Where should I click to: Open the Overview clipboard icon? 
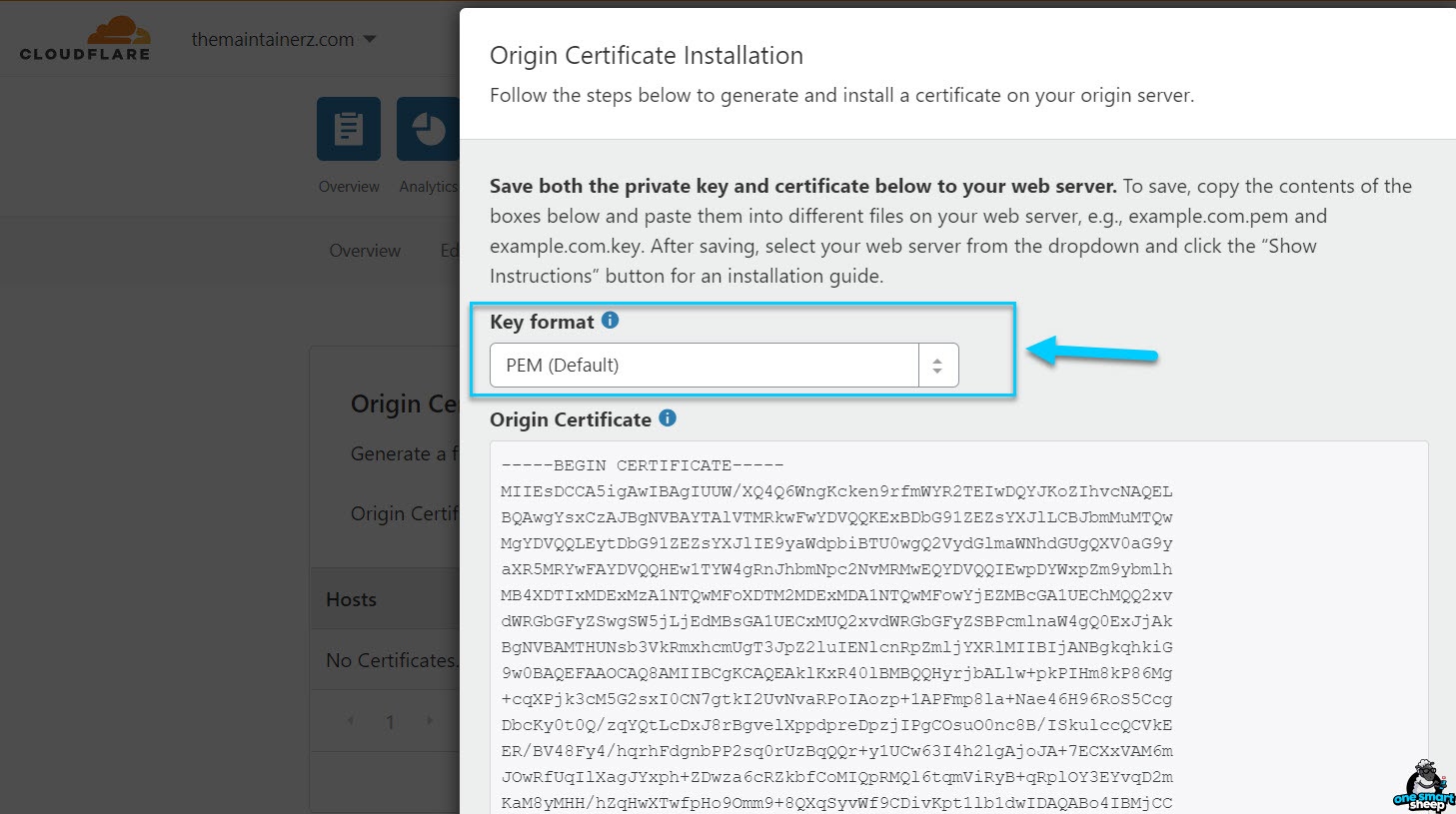tap(349, 129)
